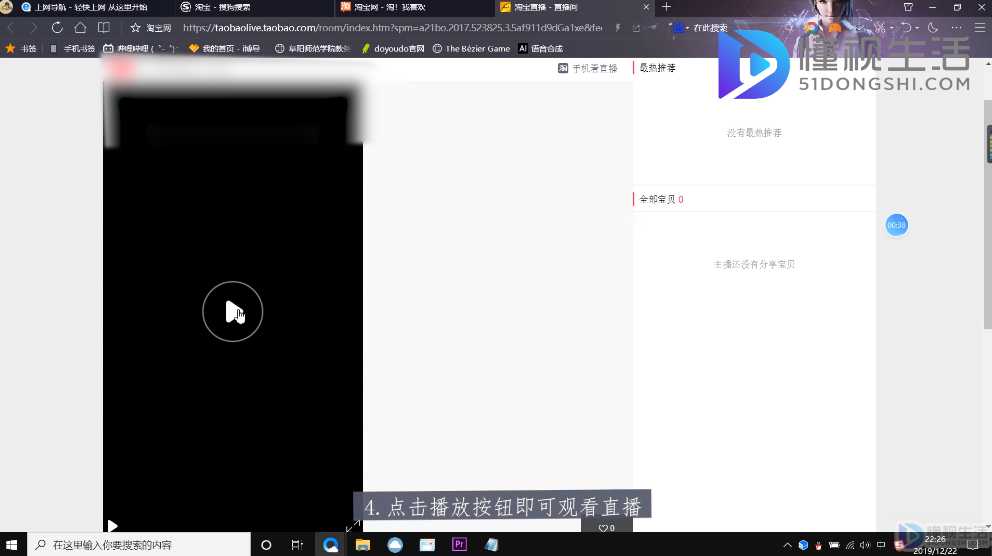Open the Windows Start menu
The image size is (992, 556).
coord(11,545)
